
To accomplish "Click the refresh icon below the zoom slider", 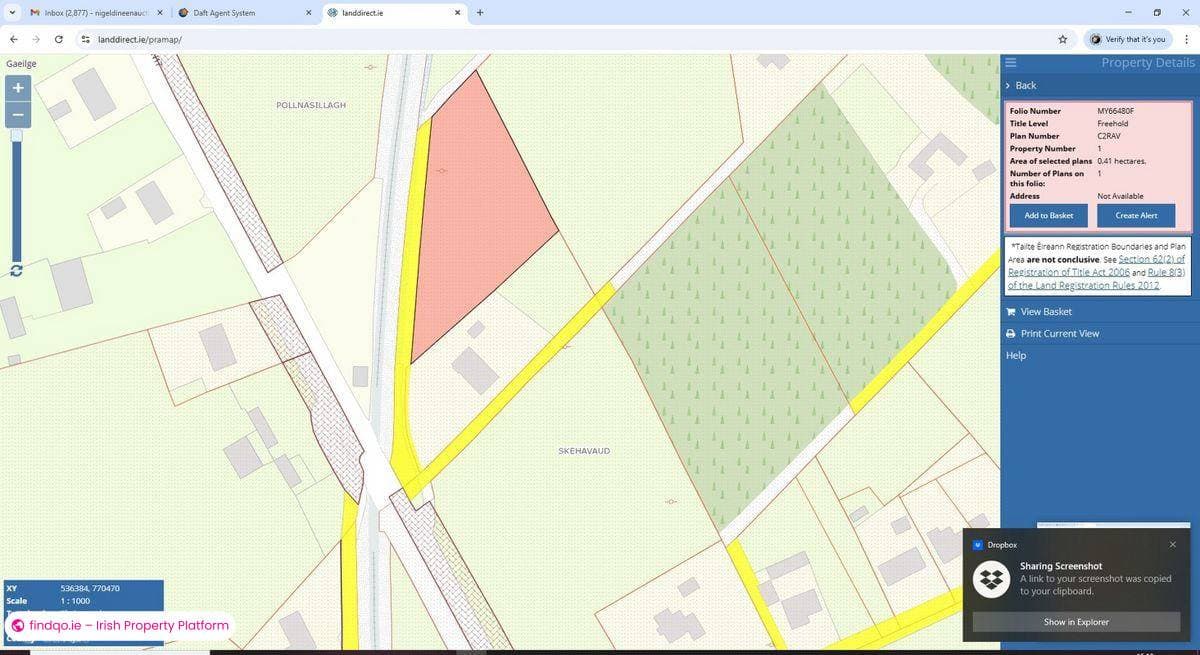I will [x=17, y=270].
